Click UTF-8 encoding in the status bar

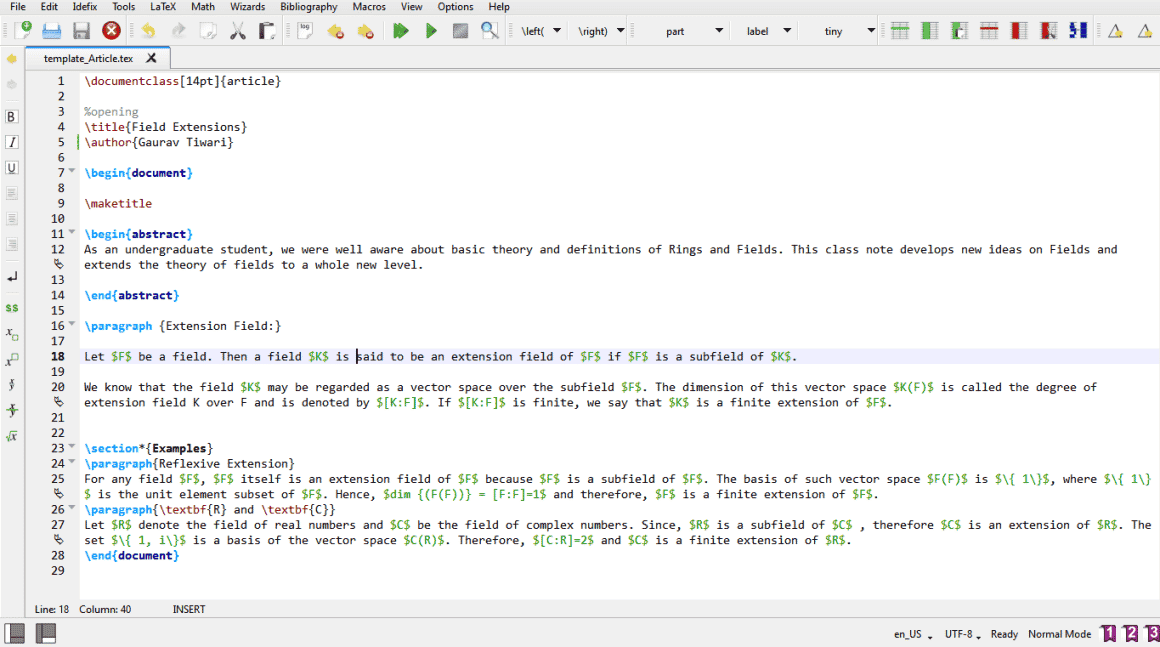957,633
